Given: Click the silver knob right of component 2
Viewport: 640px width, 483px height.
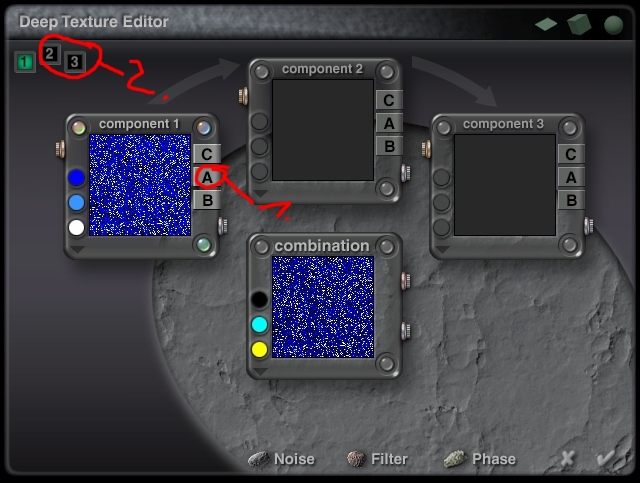Looking at the screenshot, I should click(406, 173).
